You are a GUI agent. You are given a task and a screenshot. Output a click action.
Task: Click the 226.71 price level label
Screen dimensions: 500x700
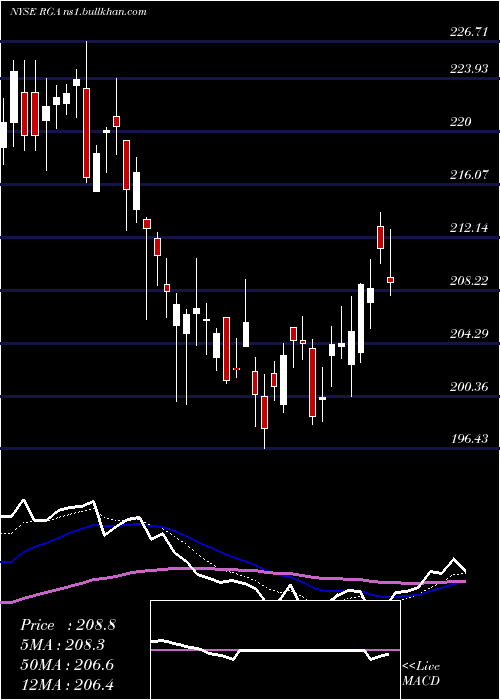coord(468,32)
